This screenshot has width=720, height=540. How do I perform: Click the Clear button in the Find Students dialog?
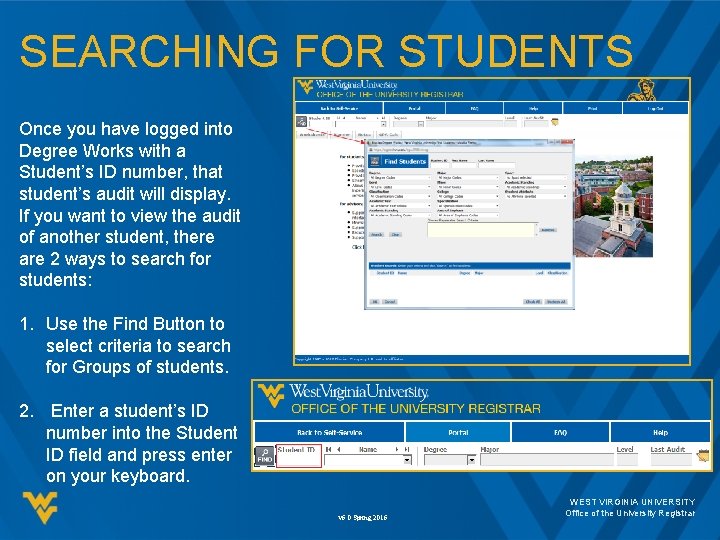(395, 235)
